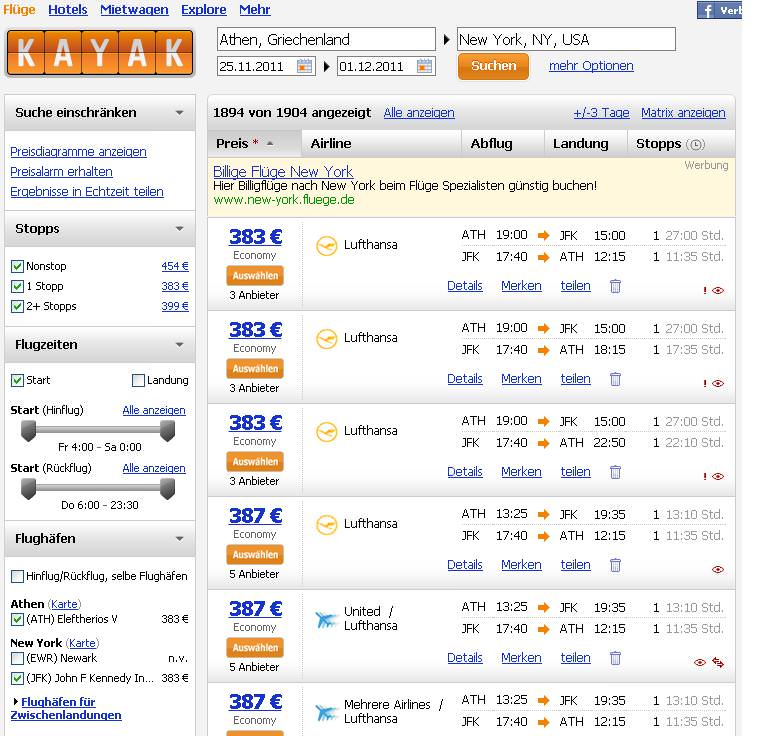
Task: Uncheck the 2+ Stopps filter
Action: tap(17, 307)
